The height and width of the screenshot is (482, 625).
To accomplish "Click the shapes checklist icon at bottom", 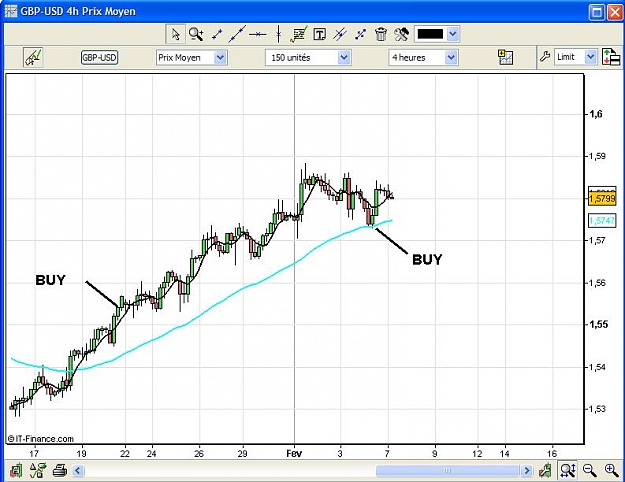I will coord(37,470).
